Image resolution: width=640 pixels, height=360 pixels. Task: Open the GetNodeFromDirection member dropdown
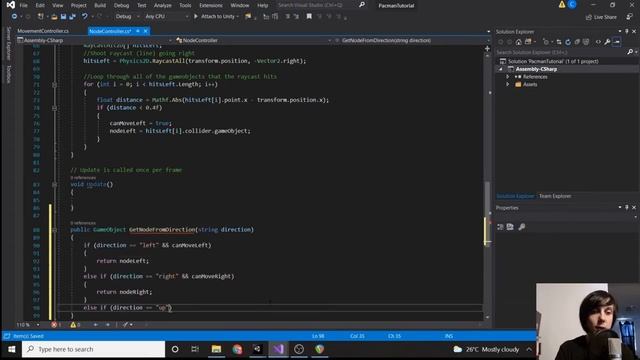411,40
